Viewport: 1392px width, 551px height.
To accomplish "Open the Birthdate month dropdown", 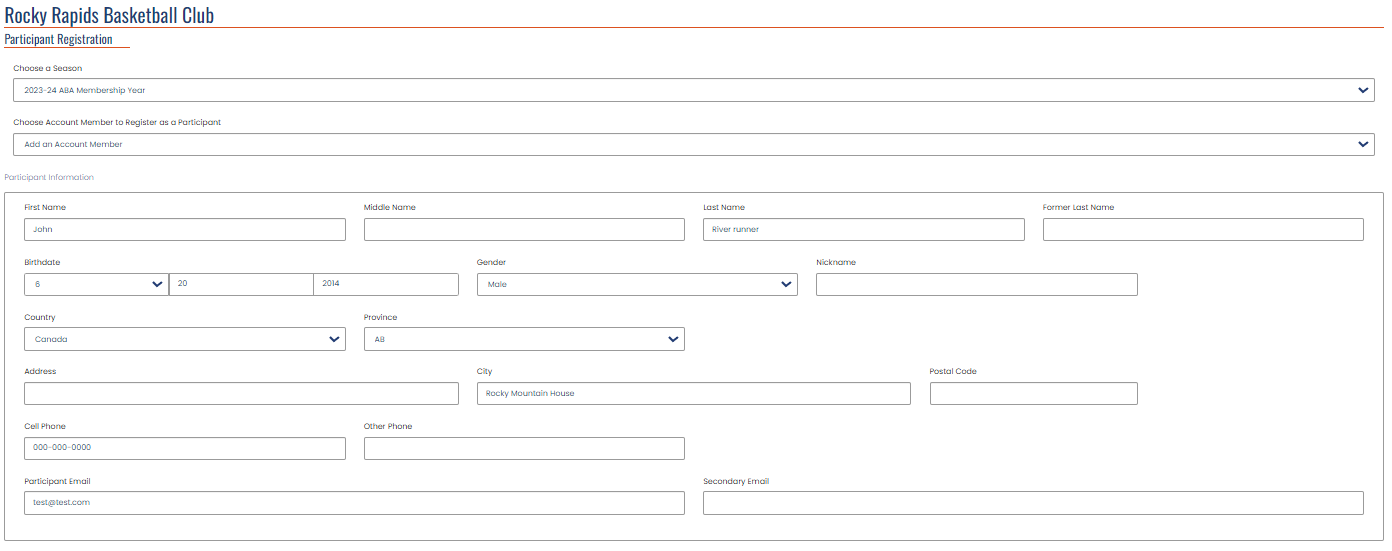I will tap(96, 284).
